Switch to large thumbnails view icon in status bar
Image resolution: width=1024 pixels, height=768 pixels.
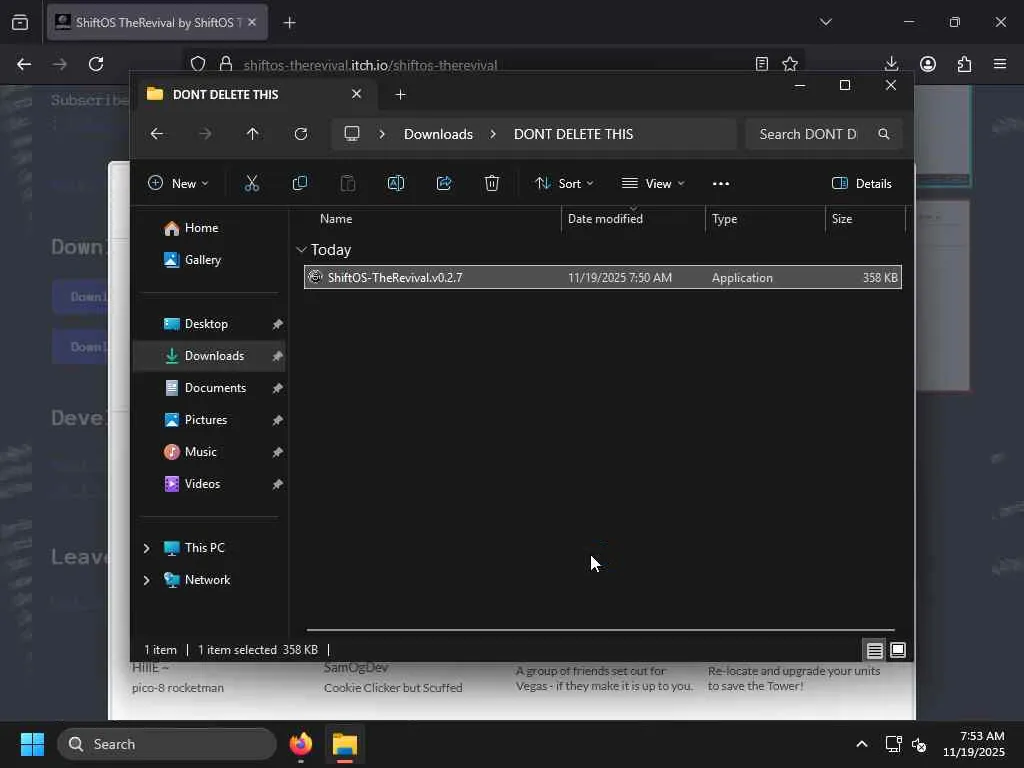pyautogui.click(x=898, y=650)
